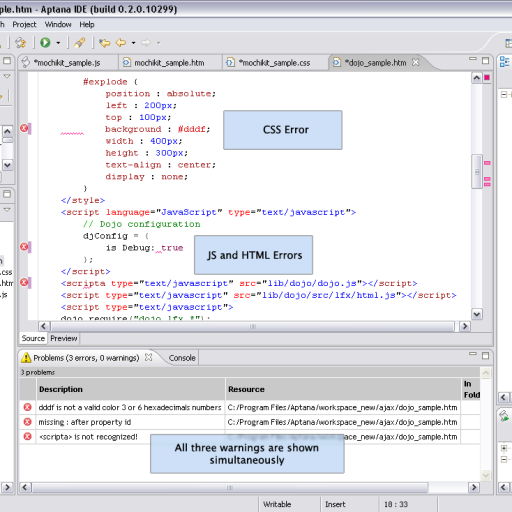Click the up arrow of editor vertical scrollbar
Image resolution: width=512 pixels, height=512 pixels.
477,78
